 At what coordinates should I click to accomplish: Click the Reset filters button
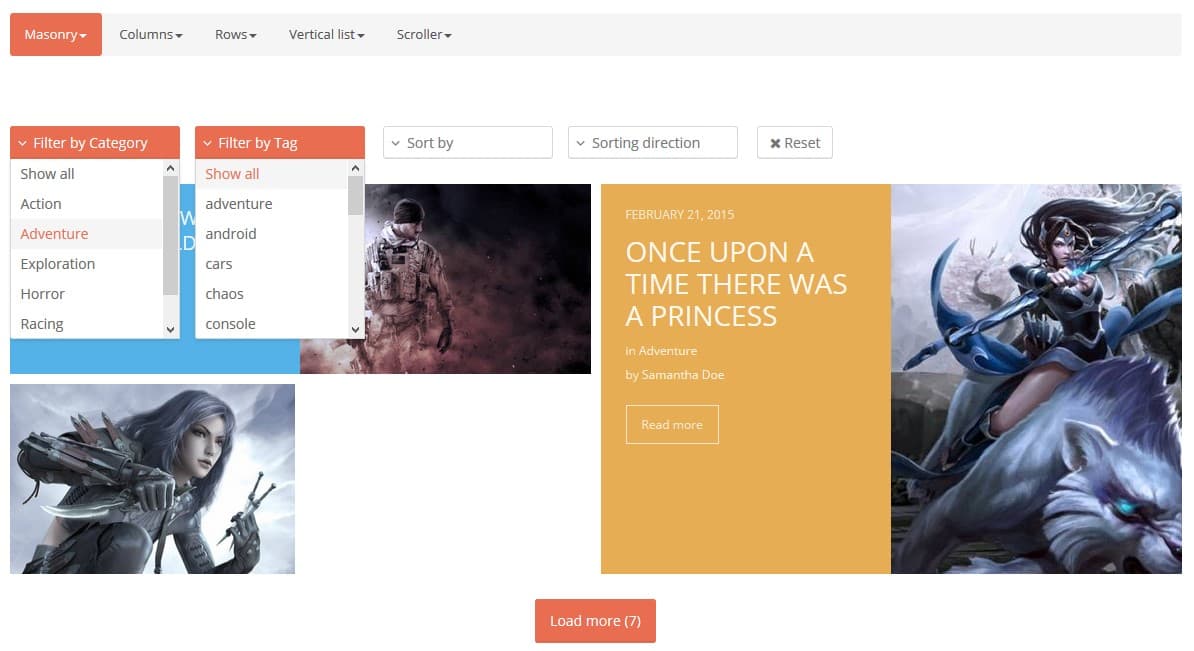(x=794, y=142)
